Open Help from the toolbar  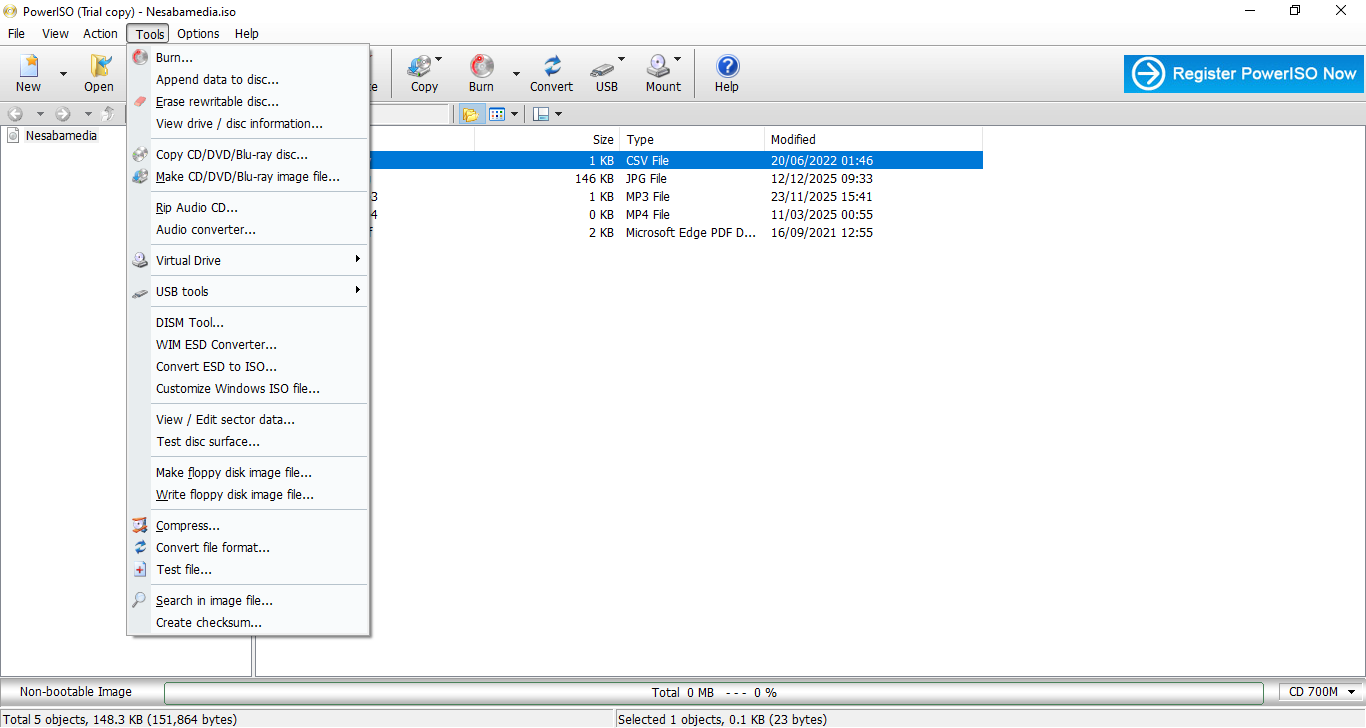[x=727, y=72]
